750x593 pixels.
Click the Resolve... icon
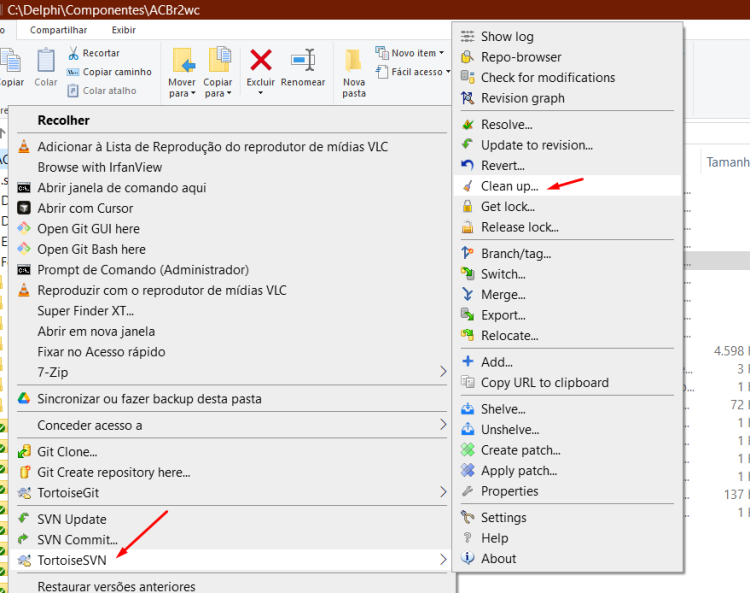coord(467,124)
